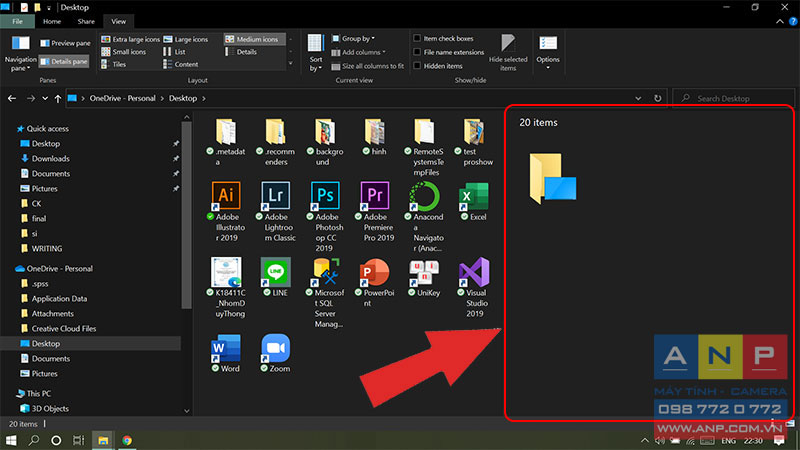
Task: Refresh the current folder view
Action: [658, 98]
